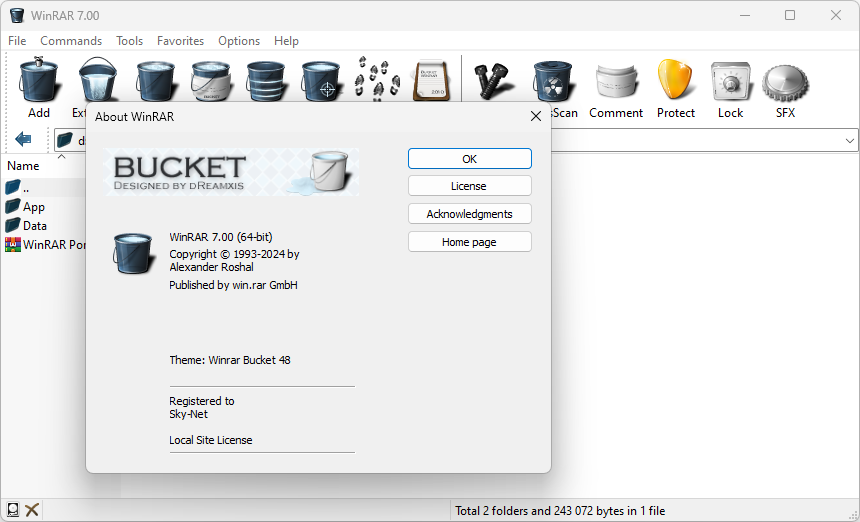860x522 pixels.
Task: Click the Extract To pouring bucket icon
Action: point(98,80)
